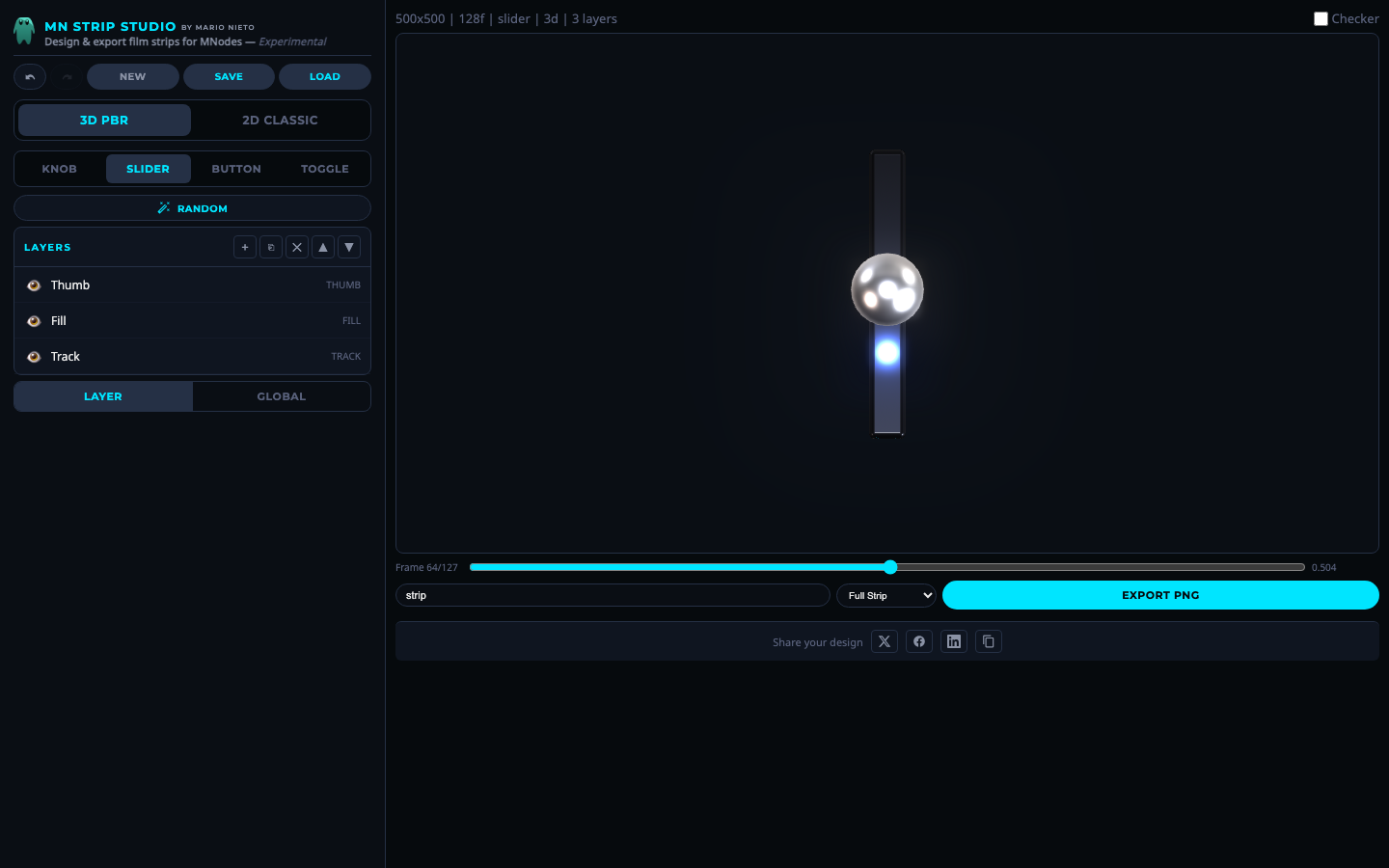The width and height of the screenshot is (1389, 868).
Task: Click the undo arrow icon
Action: 29,76
